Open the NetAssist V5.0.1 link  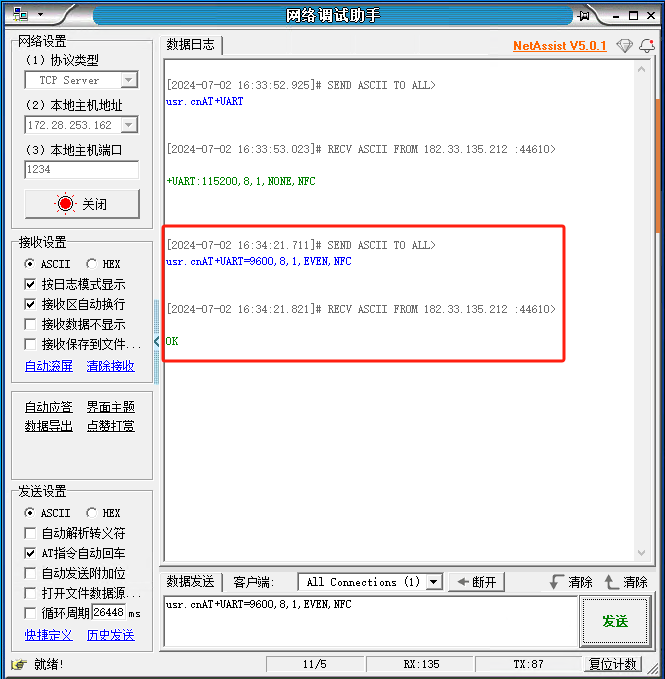pos(560,46)
